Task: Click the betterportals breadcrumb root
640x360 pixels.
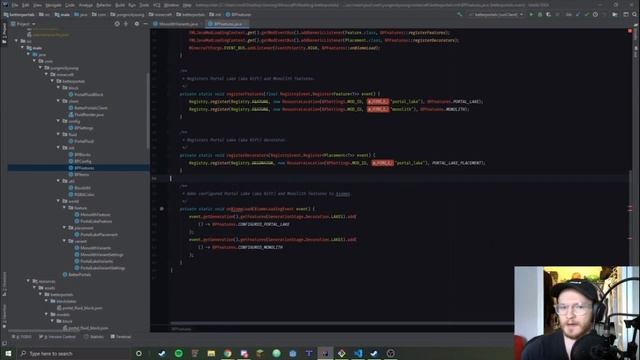Action: tap(19, 14)
